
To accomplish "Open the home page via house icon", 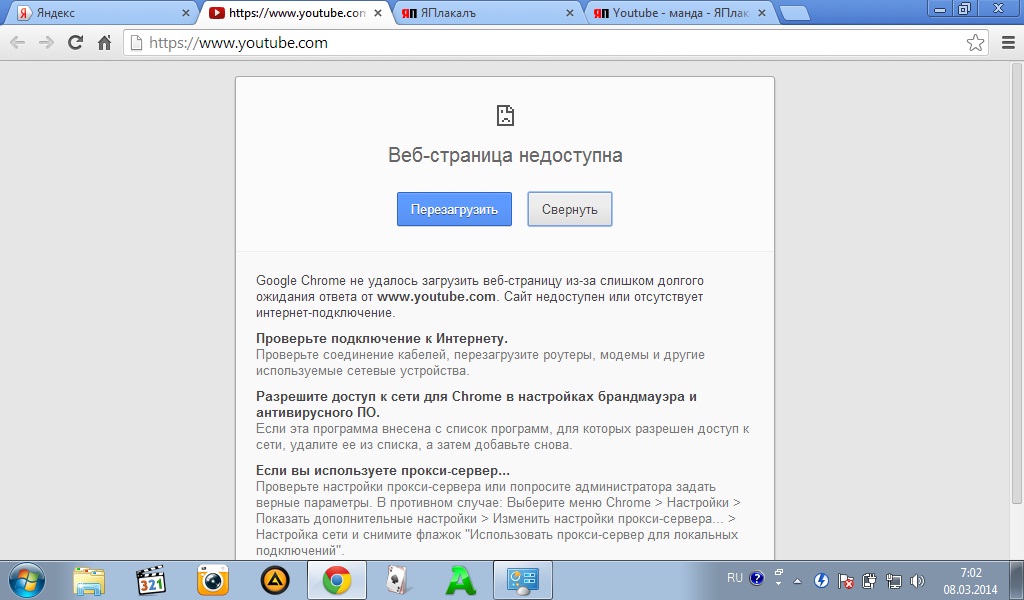I will [x=104, y=43].
